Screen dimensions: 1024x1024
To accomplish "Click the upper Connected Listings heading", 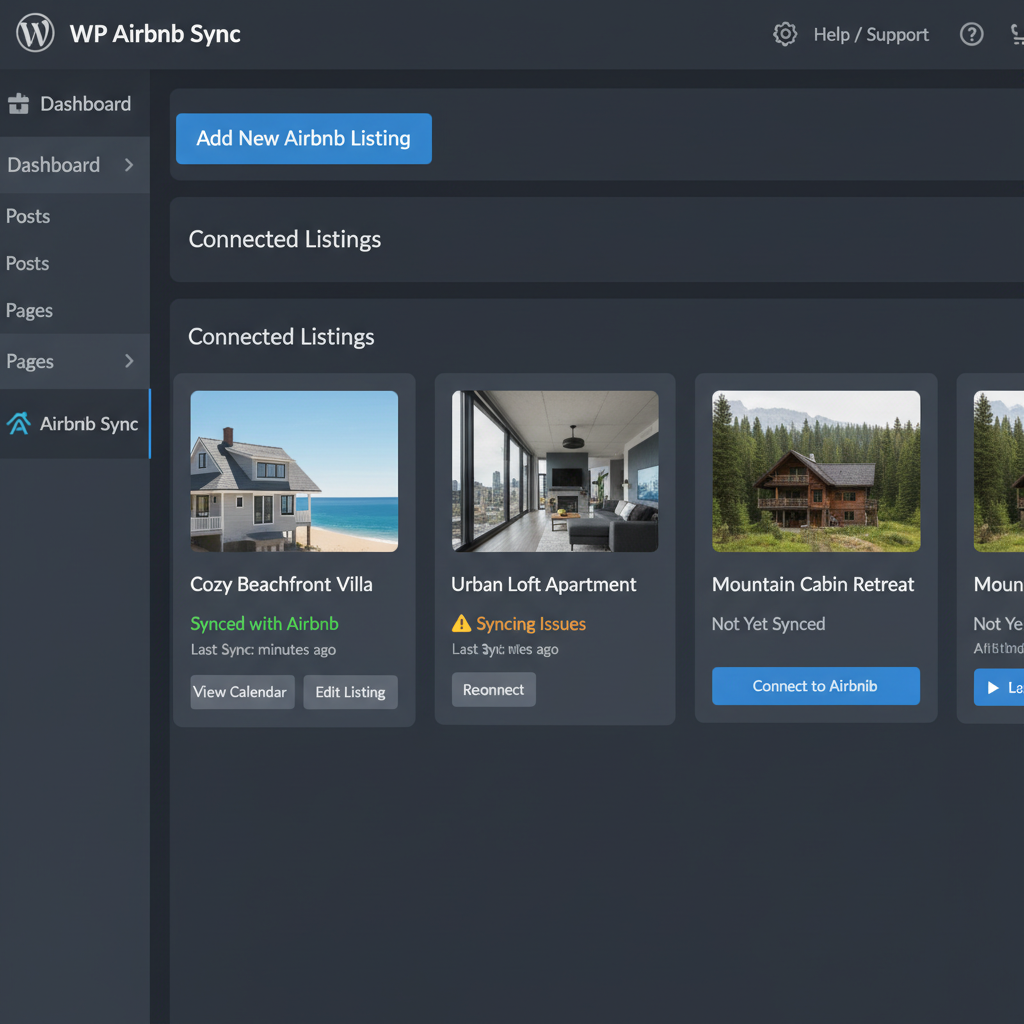I will point(285,239).
